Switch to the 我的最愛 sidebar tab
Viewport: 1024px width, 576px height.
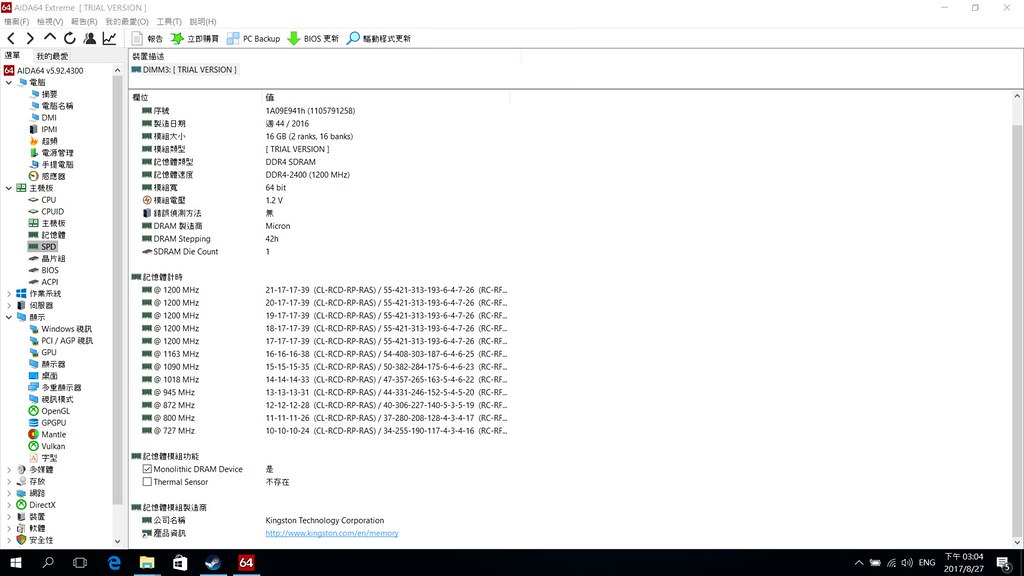[52, 56]
